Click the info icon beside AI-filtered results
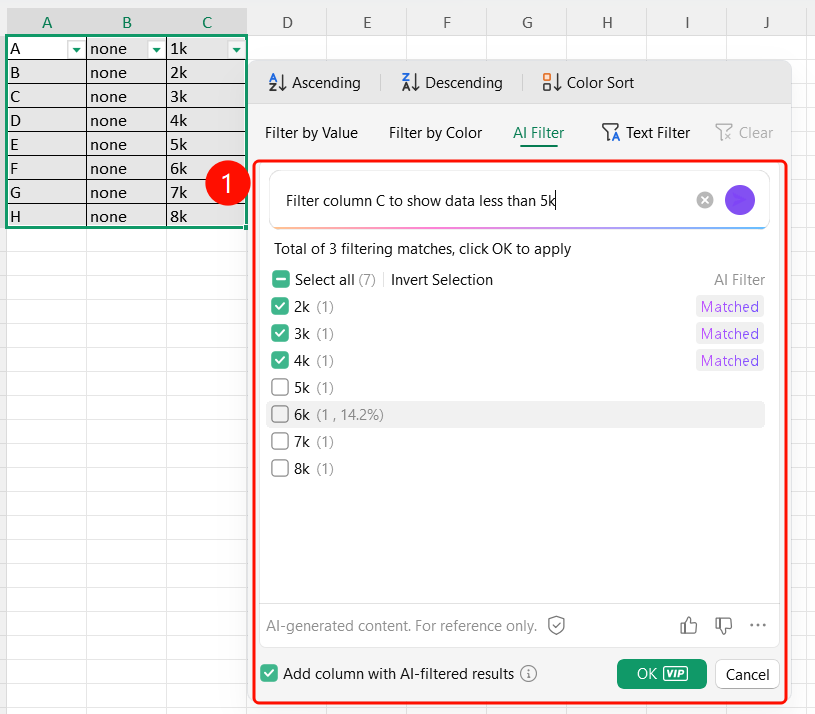 529,674
